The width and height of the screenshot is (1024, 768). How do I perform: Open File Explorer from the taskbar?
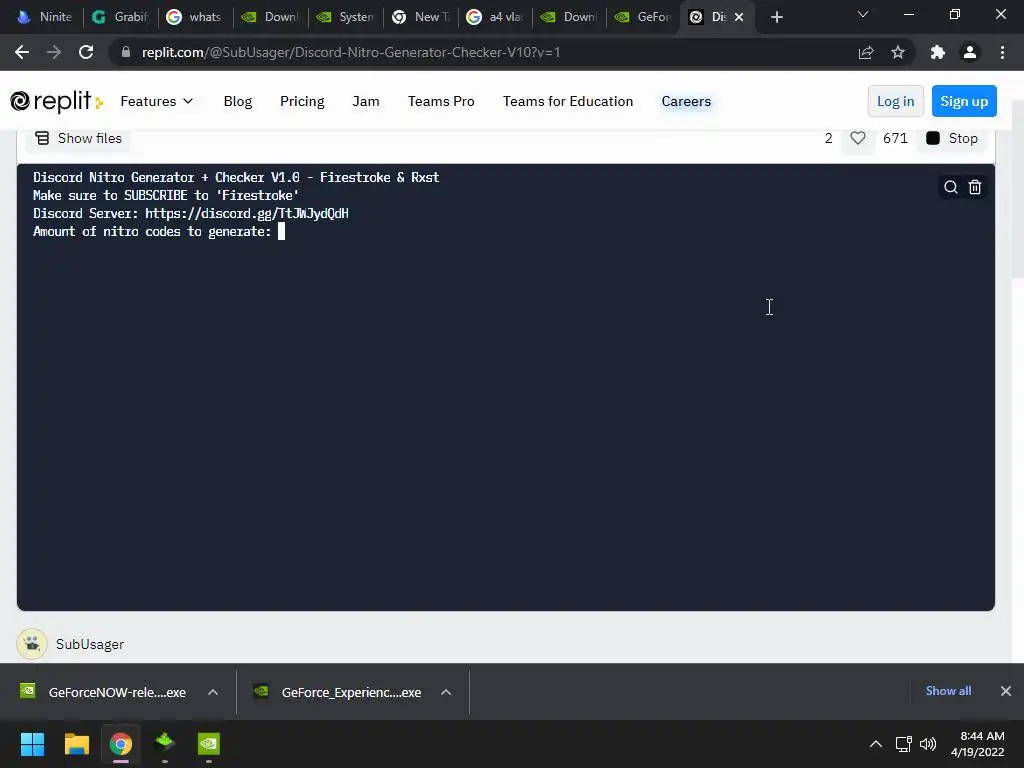click(76, 744)
